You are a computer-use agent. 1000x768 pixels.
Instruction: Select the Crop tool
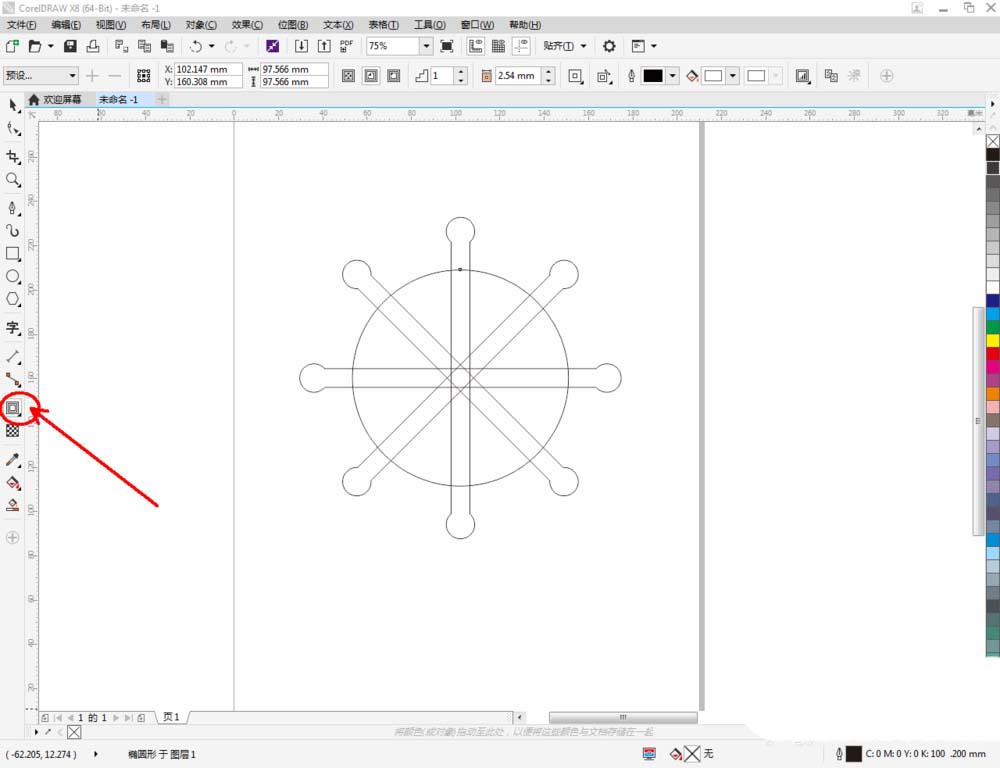click(x=13, y=156)
